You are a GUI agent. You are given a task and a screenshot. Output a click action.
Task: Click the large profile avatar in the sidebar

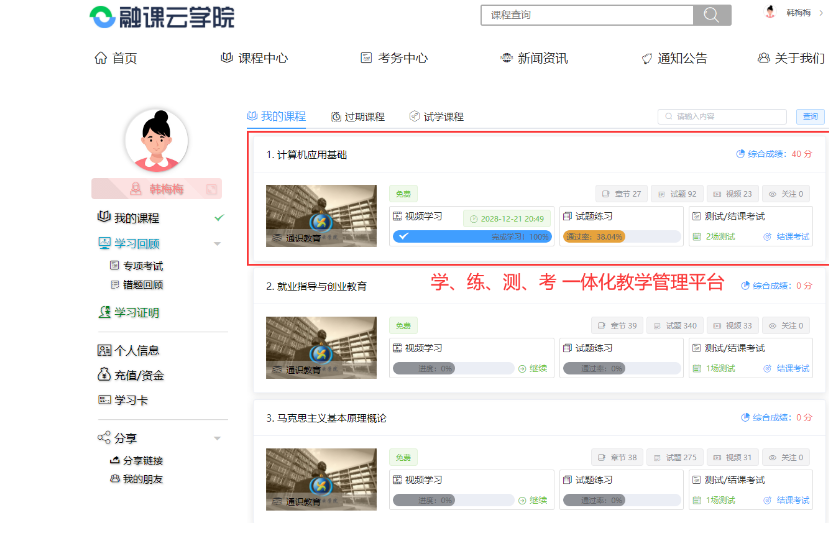156,140
